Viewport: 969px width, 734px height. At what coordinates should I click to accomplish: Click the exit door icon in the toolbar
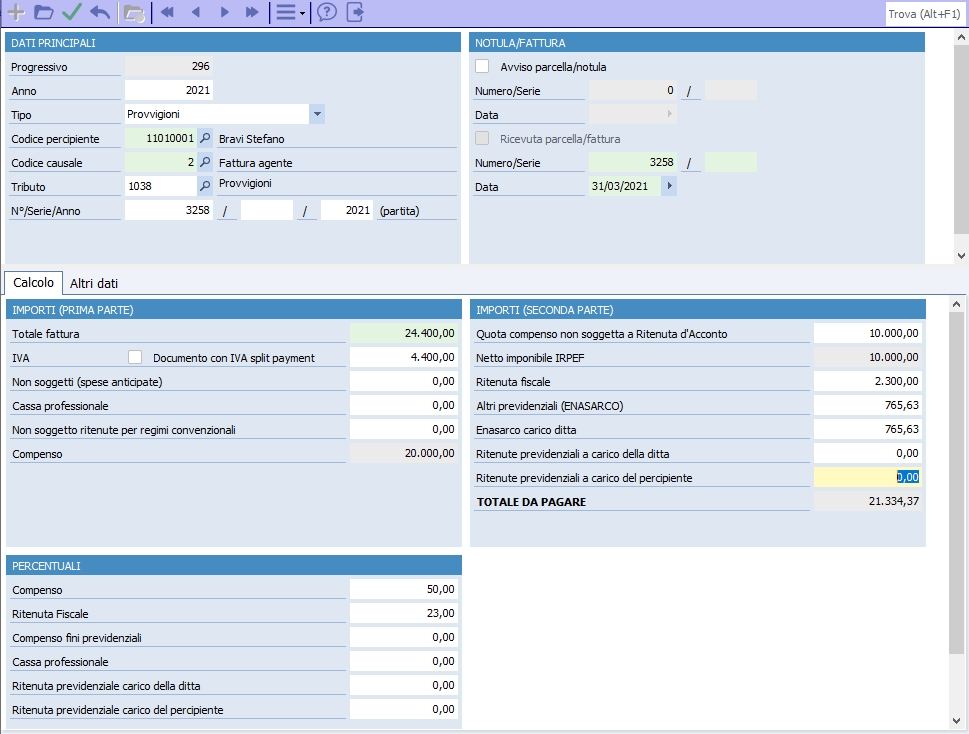355,13
